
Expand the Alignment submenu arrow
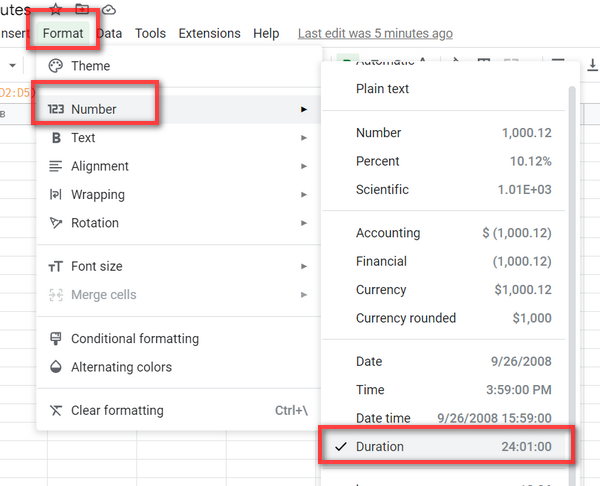[303, 166]
